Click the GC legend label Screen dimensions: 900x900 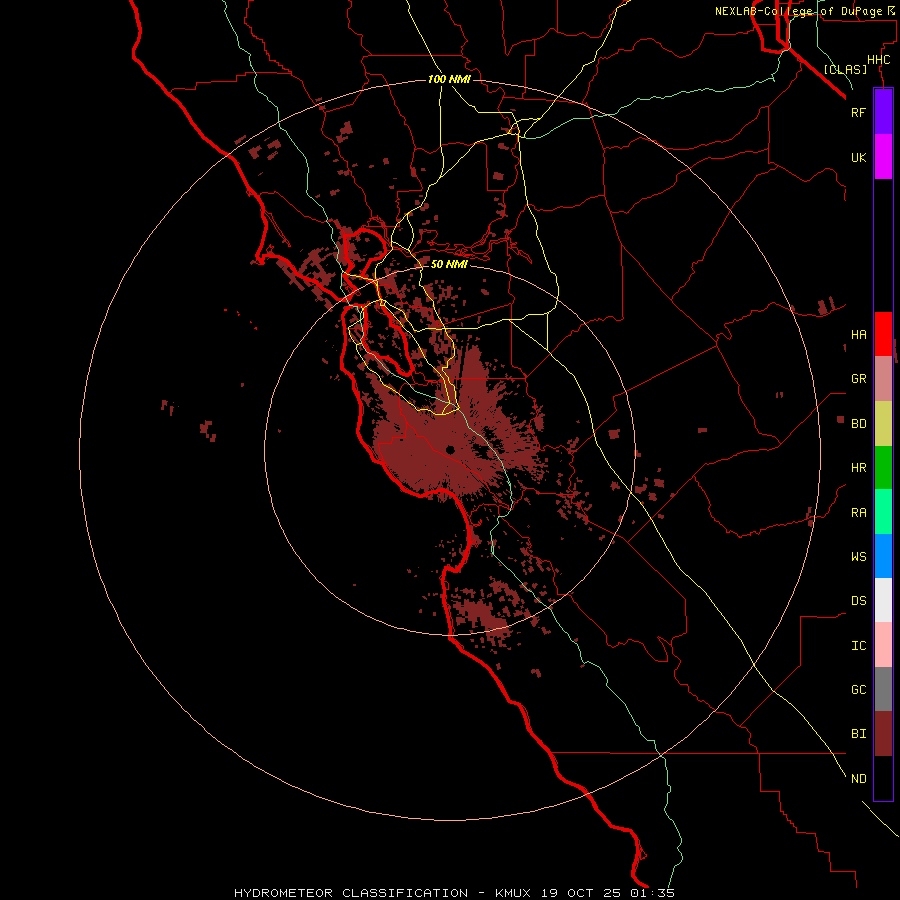858,689
